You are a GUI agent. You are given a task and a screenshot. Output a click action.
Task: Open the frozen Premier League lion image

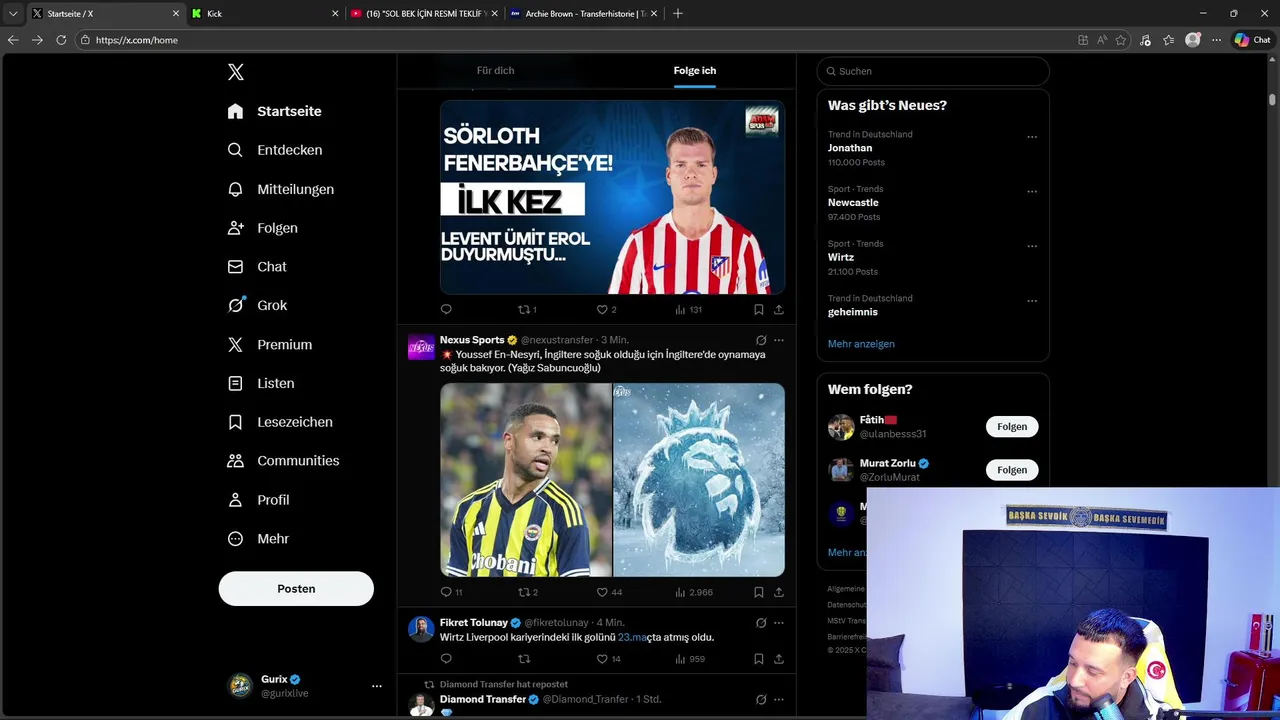coord(699,480)
